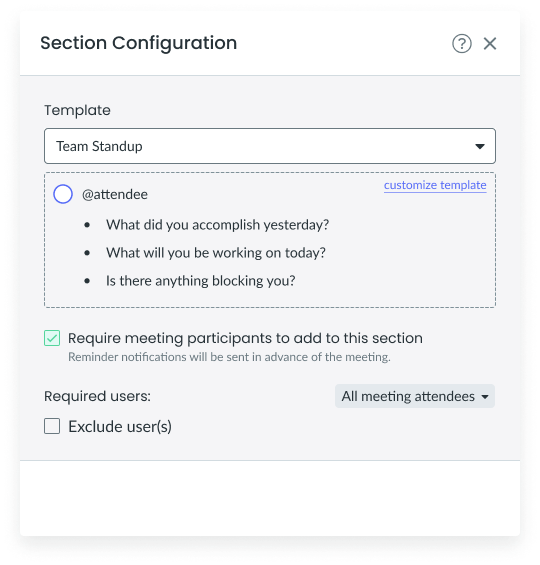
Task: Click the caret arrow in Template dropdown
Action: (479, 146)
